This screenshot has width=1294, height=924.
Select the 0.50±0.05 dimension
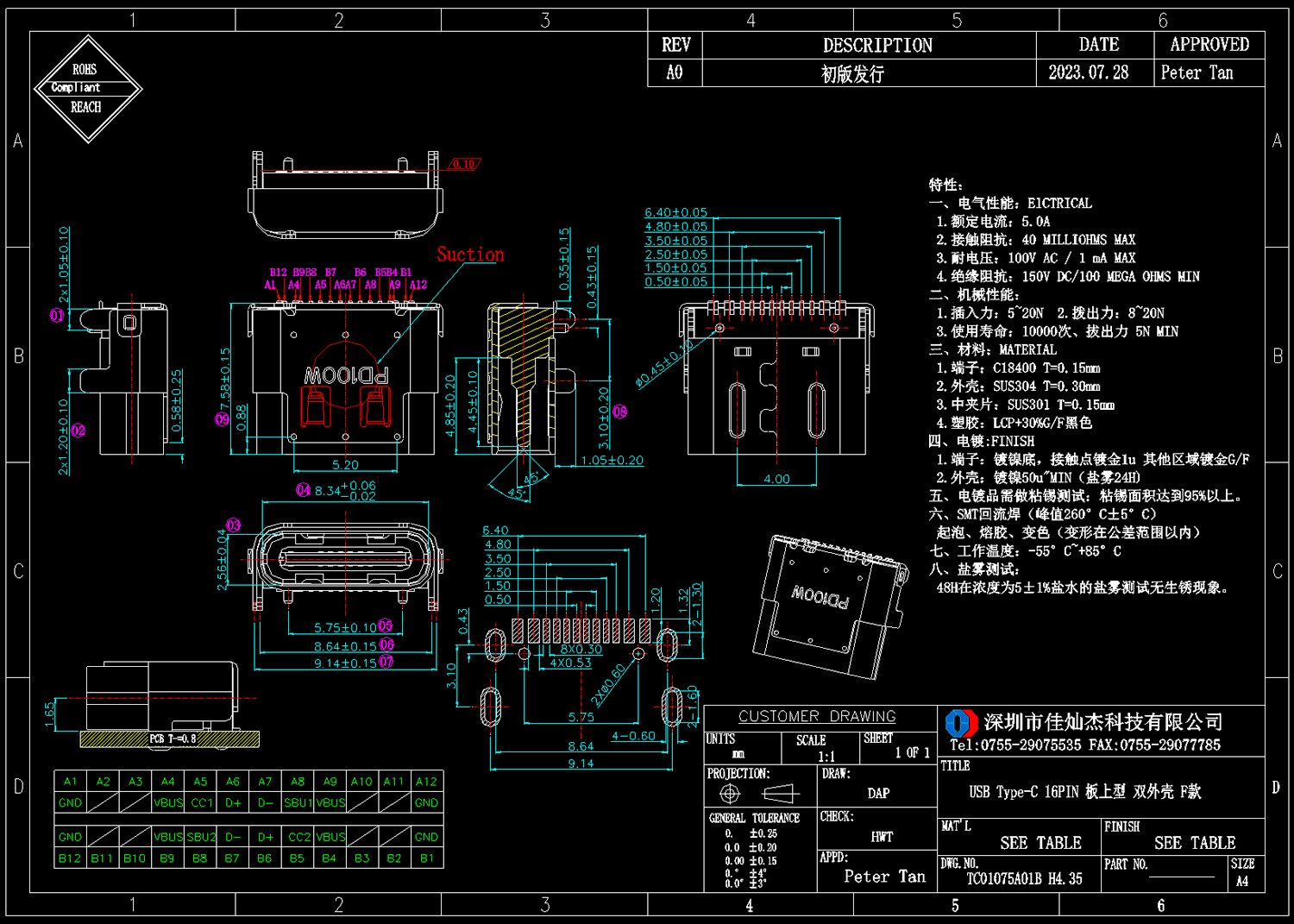[675, 281]
